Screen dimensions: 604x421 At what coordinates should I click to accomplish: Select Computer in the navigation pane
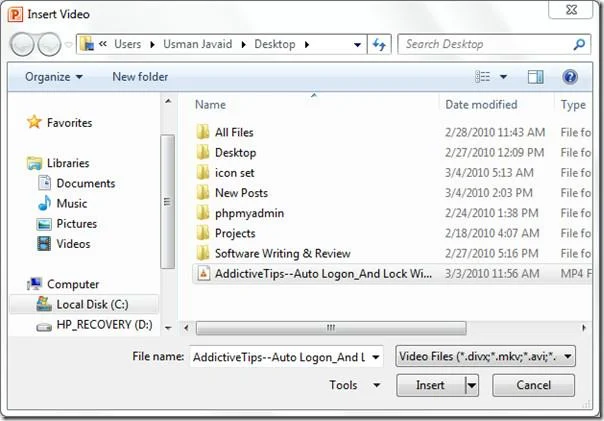[73, 284]
